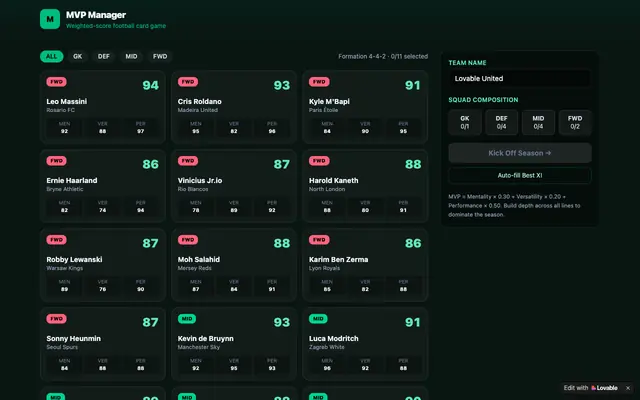Click the FWD badge on Kyle M'Bapi
The width and height of the screenshot is (640, 400).
[x=319, y=82]
